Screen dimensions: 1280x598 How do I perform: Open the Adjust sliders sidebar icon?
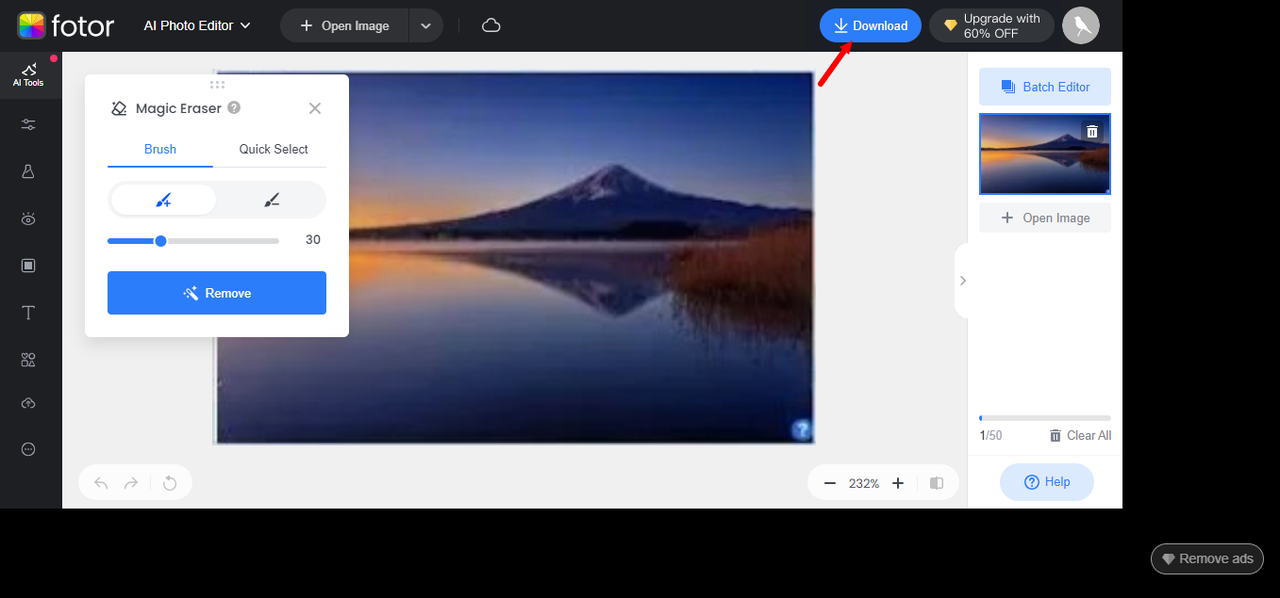coord(28,124)
